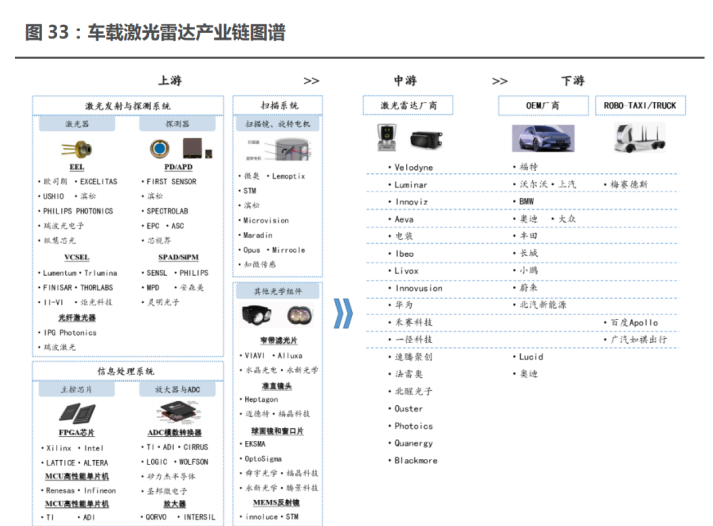Viewport: 713px width, 526px height.
Task: Click the 窄带滤光片 heading
Action: 279,340
